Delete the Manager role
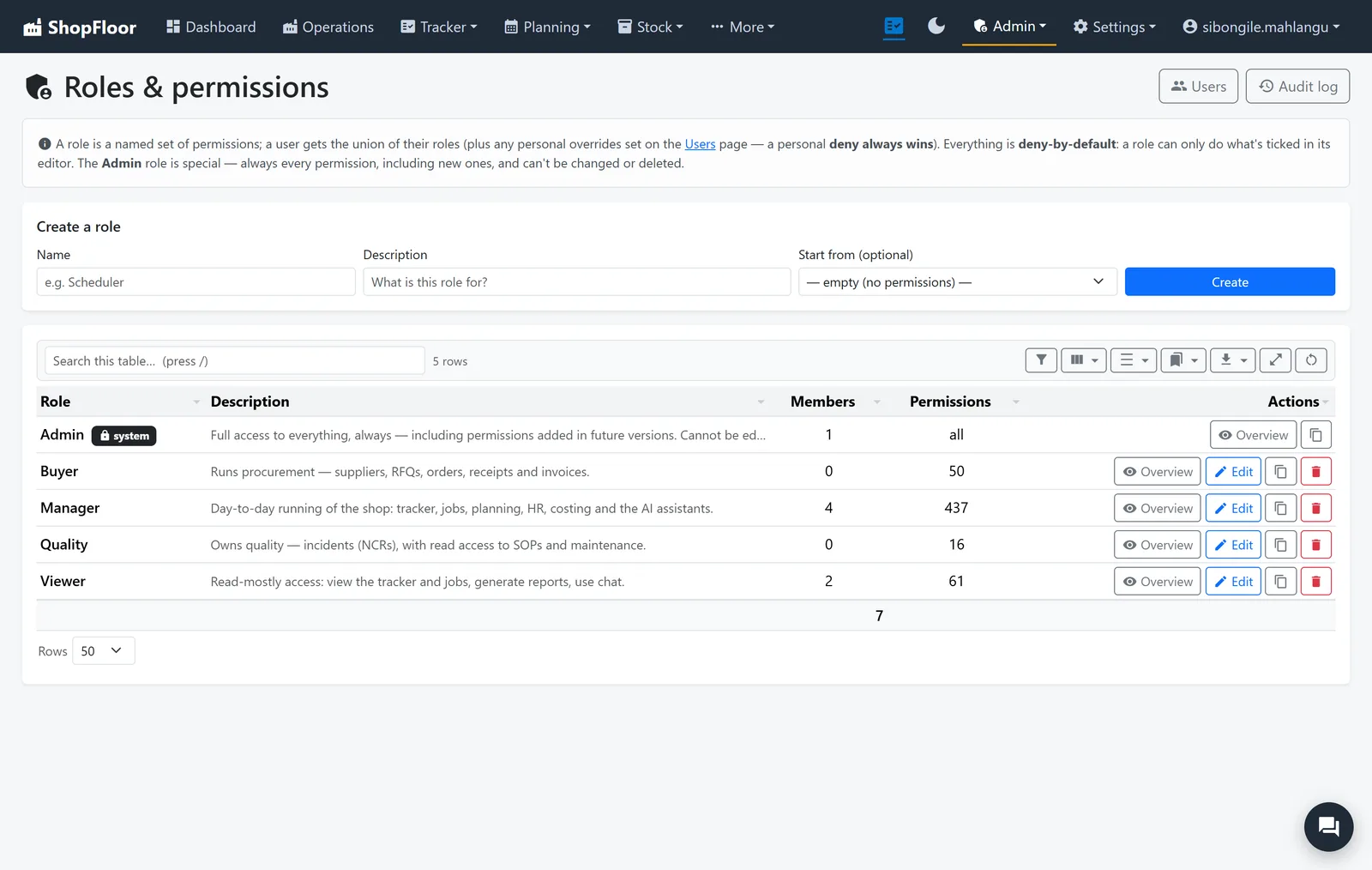 pos(1315,508)
